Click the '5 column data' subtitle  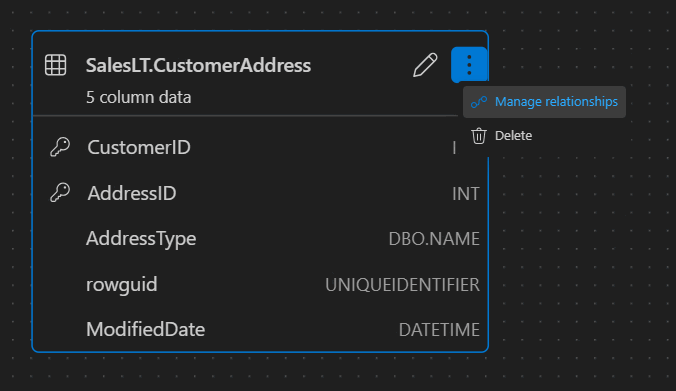coord(138,97)
